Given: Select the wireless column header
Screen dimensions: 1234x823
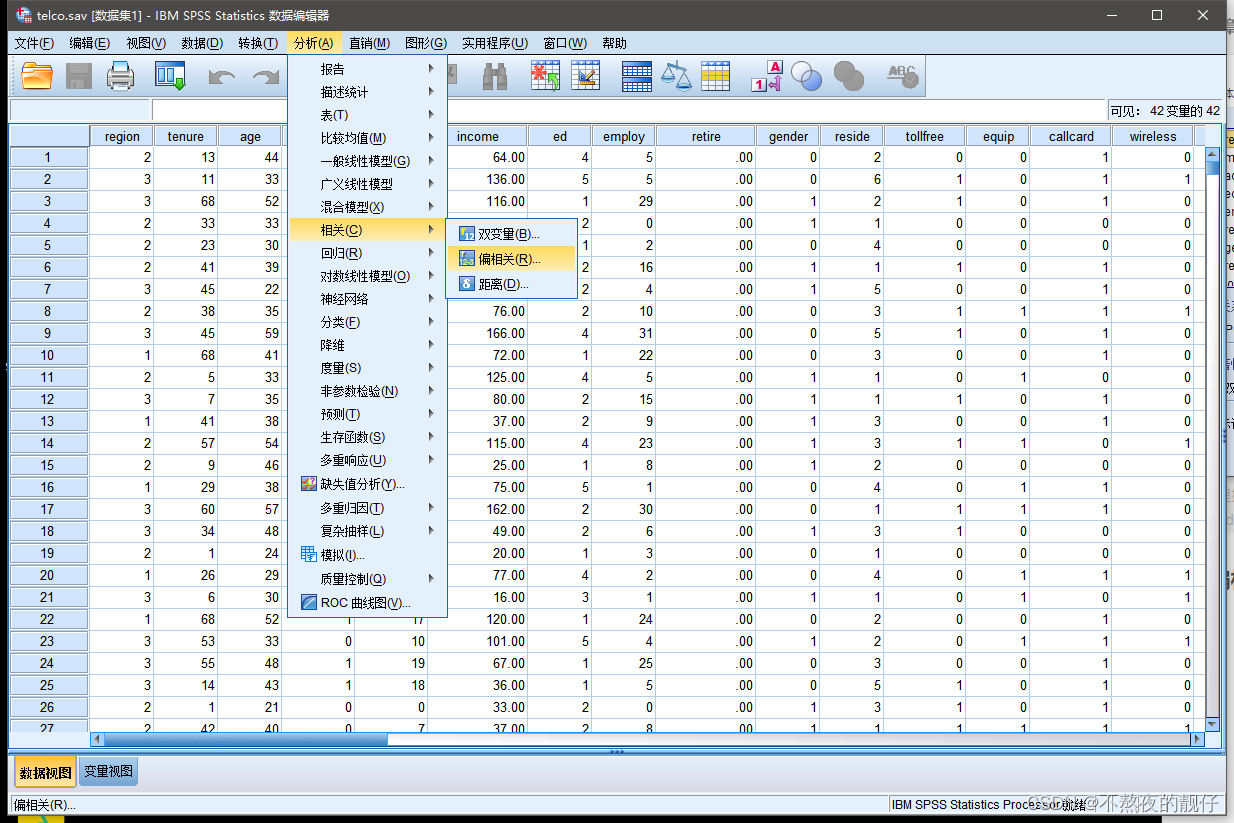Looking at the screenshot, I should click(1153, 136).
